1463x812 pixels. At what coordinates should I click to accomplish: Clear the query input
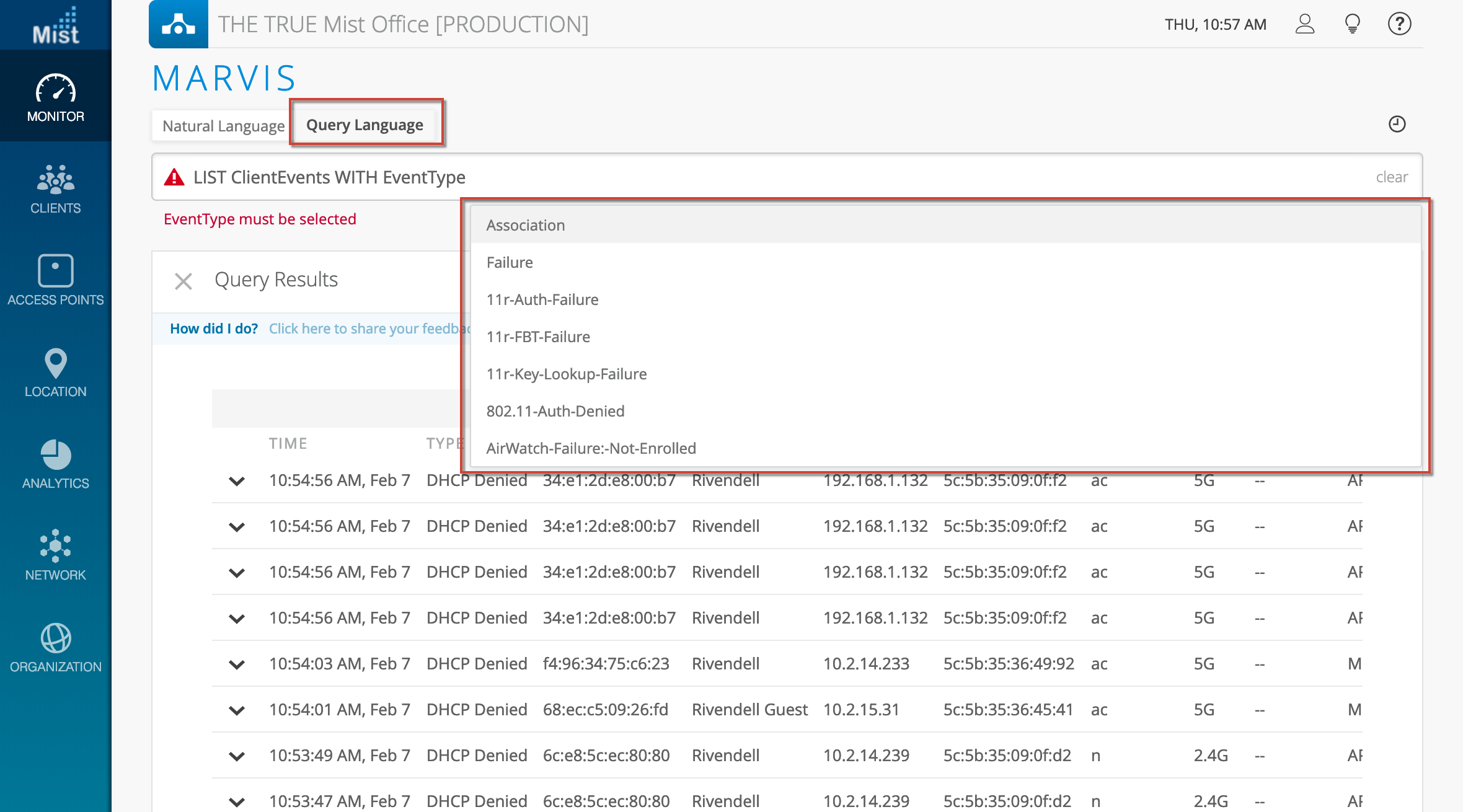(1392, 177)
